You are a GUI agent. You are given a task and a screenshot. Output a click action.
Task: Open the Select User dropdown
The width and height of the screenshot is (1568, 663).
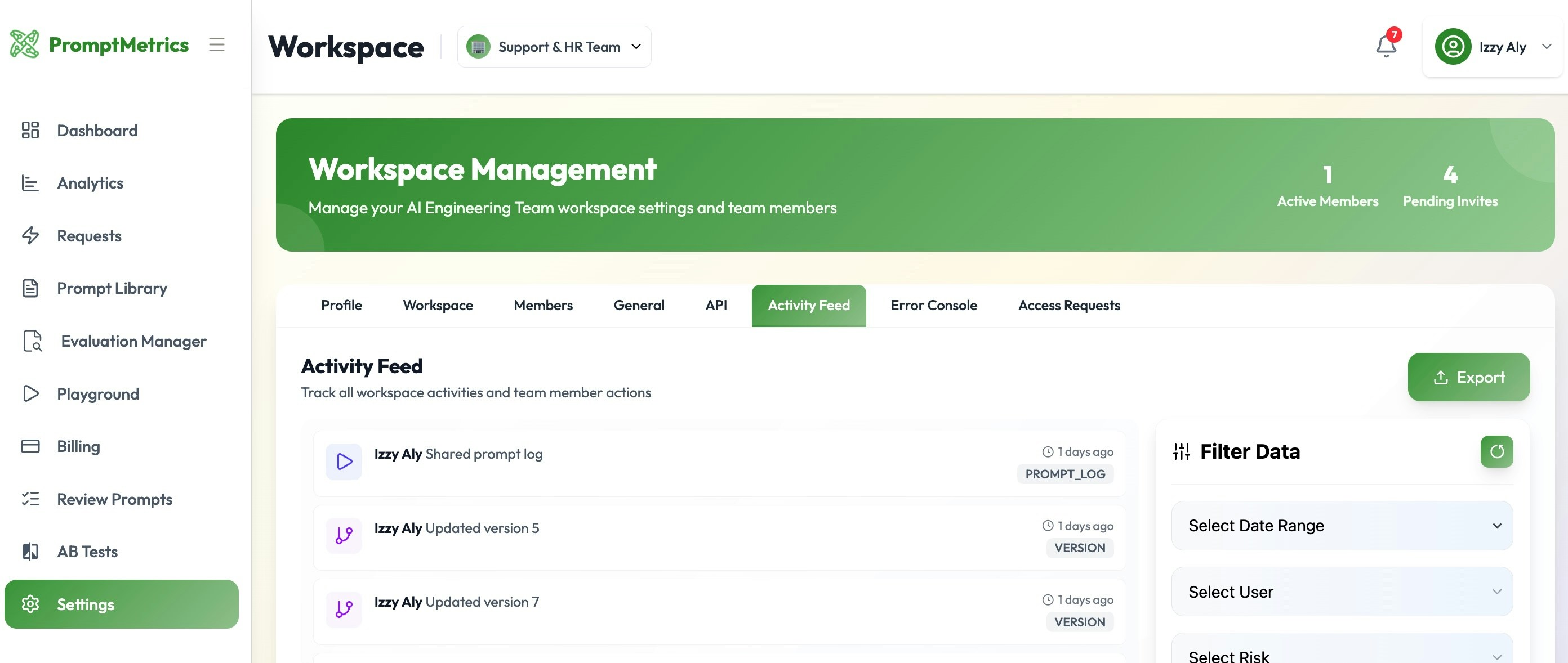1341,592
